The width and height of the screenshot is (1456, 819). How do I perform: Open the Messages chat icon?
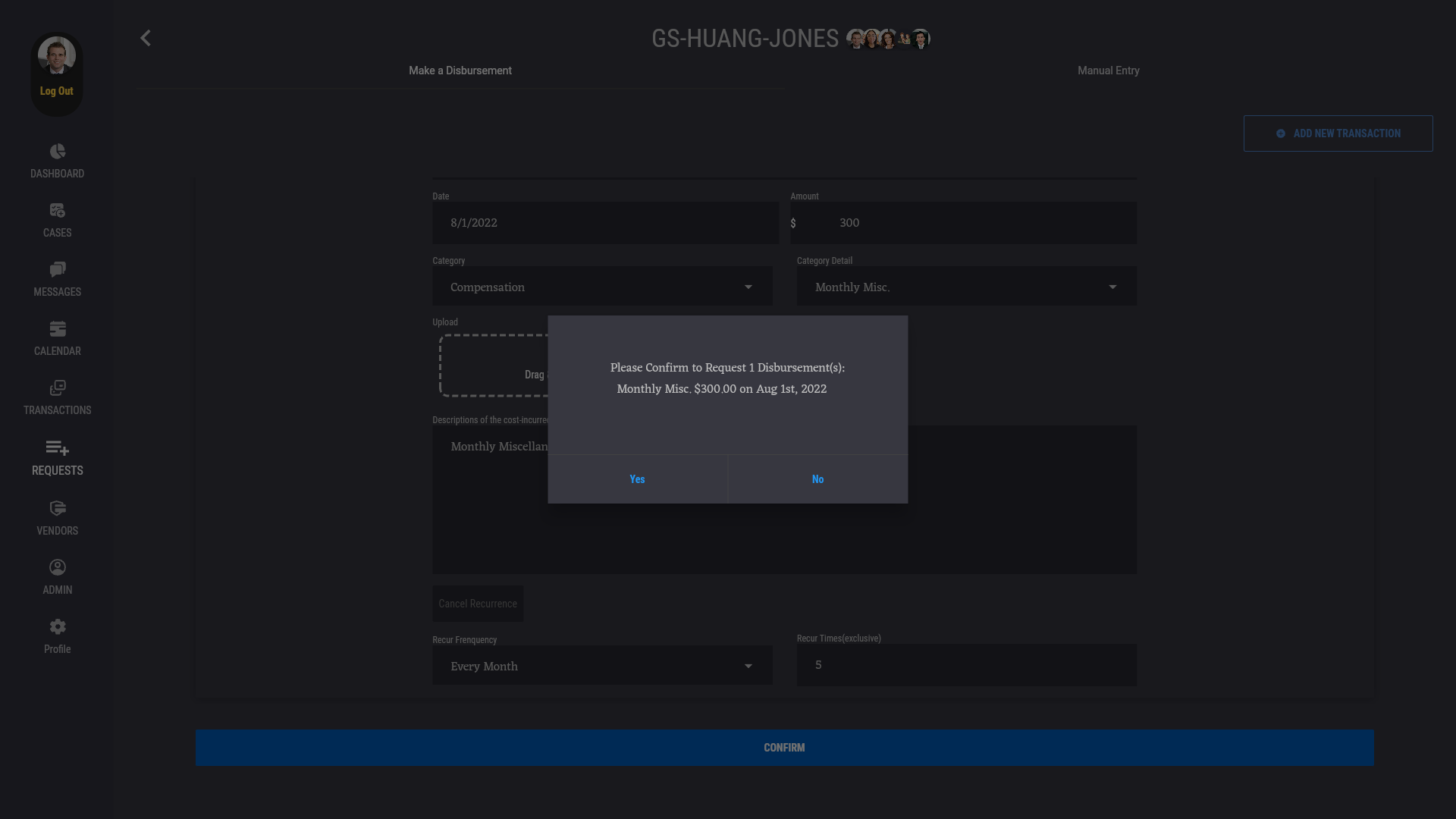pyautogui.click(x=58, y=270)
